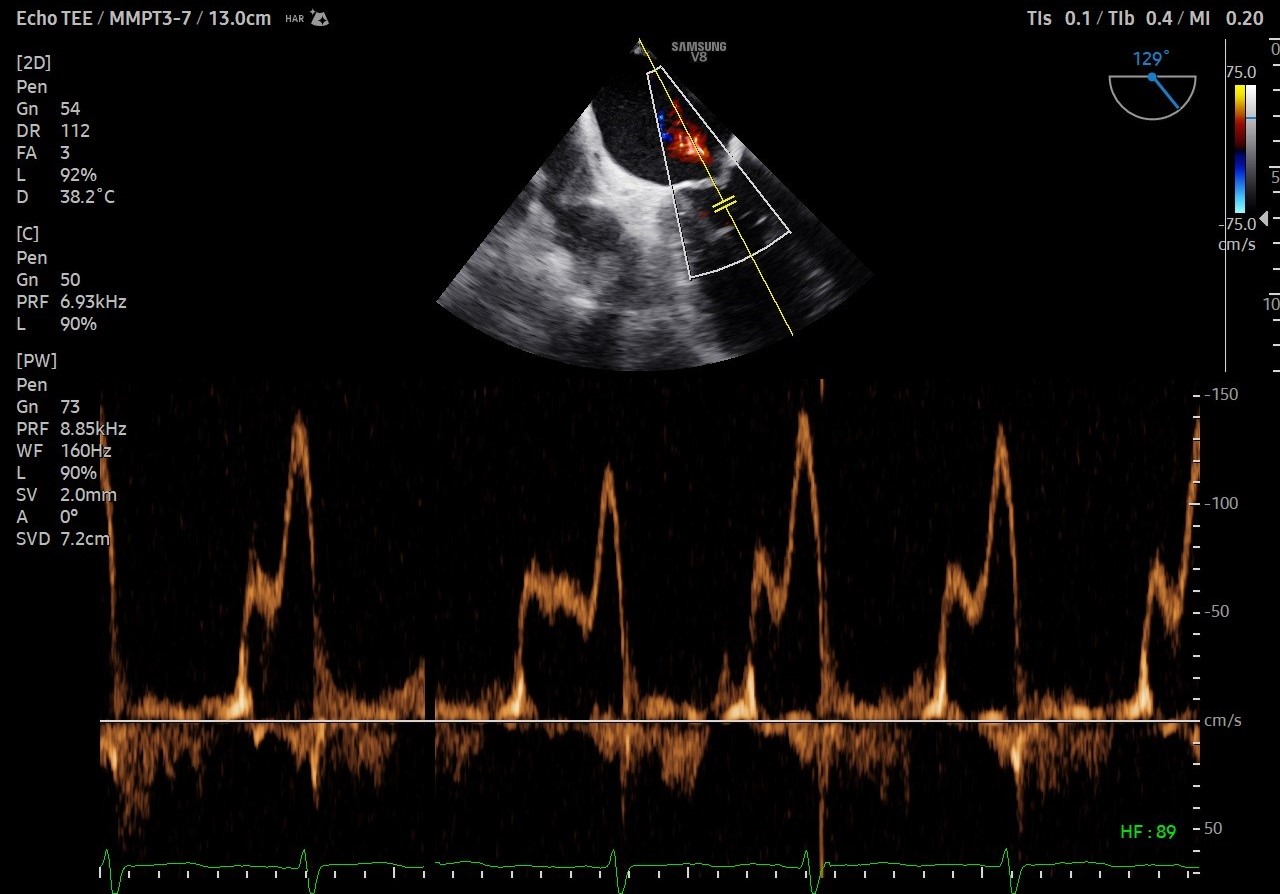The height and width of the screenshot is (894, 1280).
Task: Click the gray depth focus arrow marker
Action: coord(1263,218)
